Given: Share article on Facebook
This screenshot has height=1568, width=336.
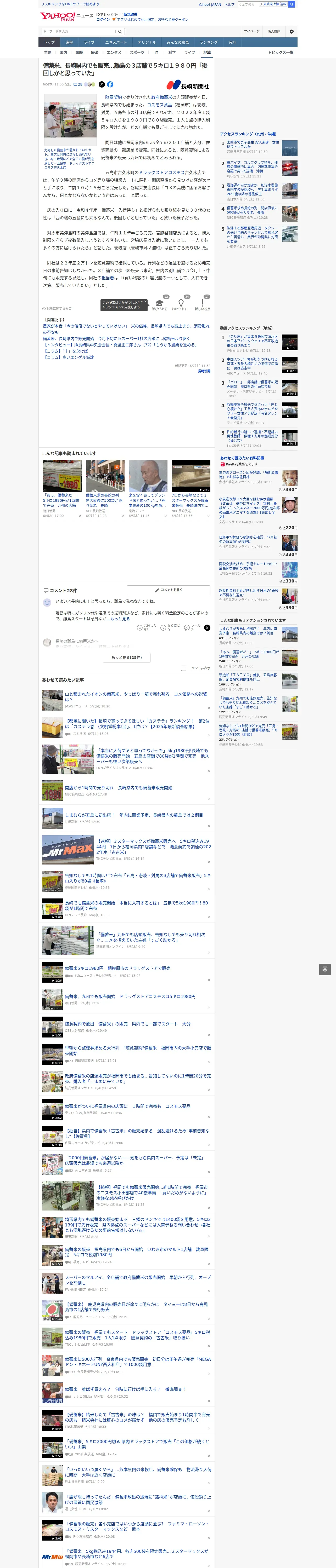Looking at the screenshot, I should [x=110, y=85].
